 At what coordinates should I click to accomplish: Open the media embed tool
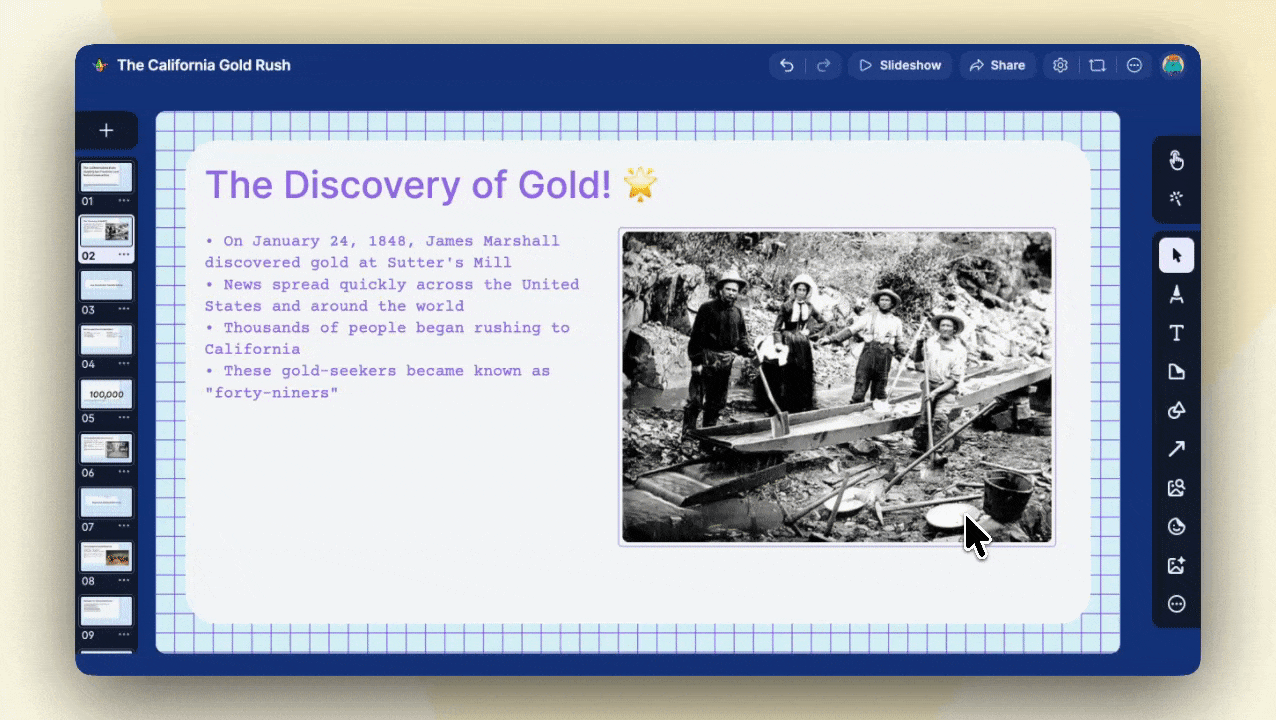click(x=1176, y=565)
